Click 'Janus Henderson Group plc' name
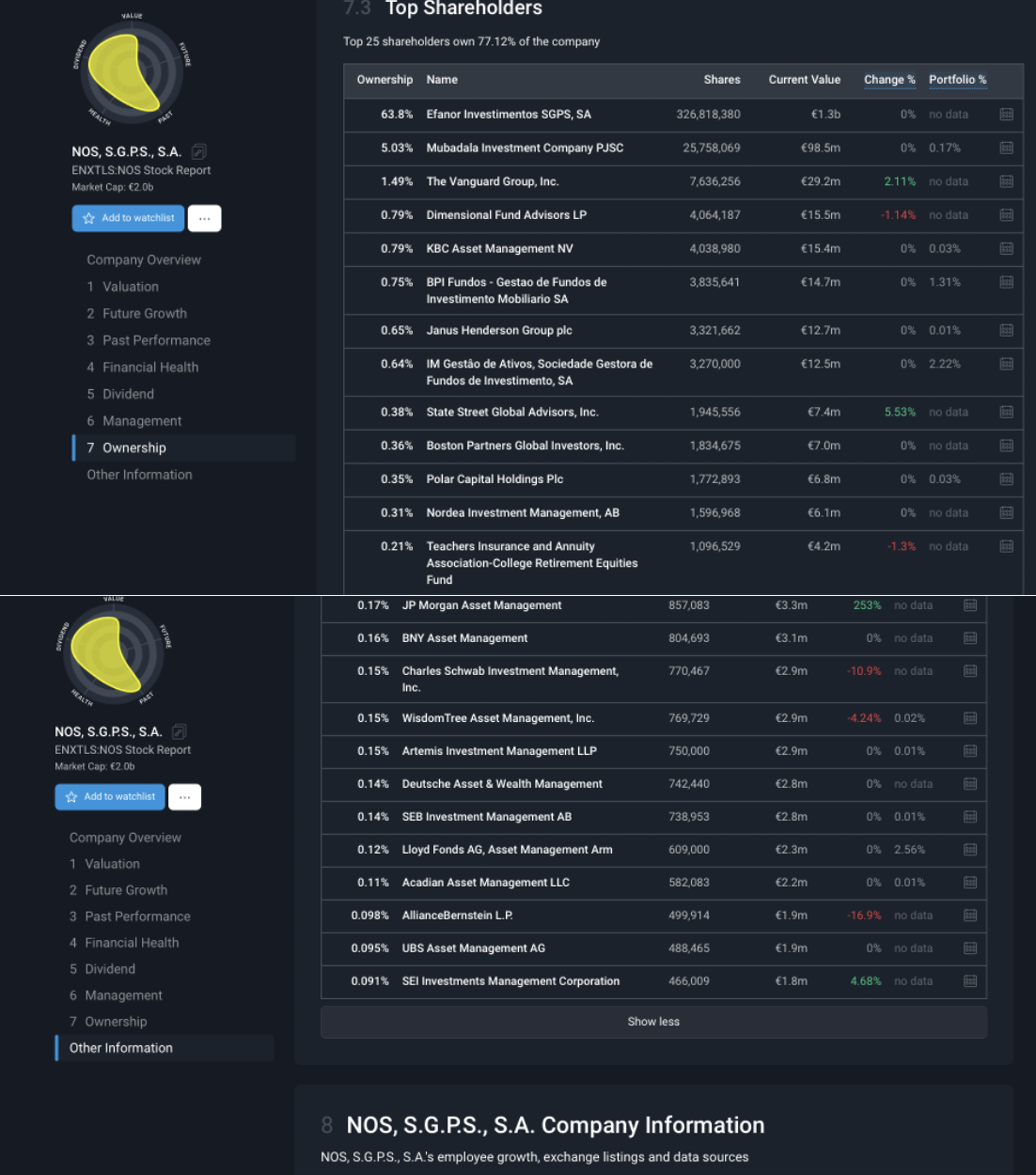Image resolution: width=1036 pixels, height=1175 pixels. click(x=499, y=331)
